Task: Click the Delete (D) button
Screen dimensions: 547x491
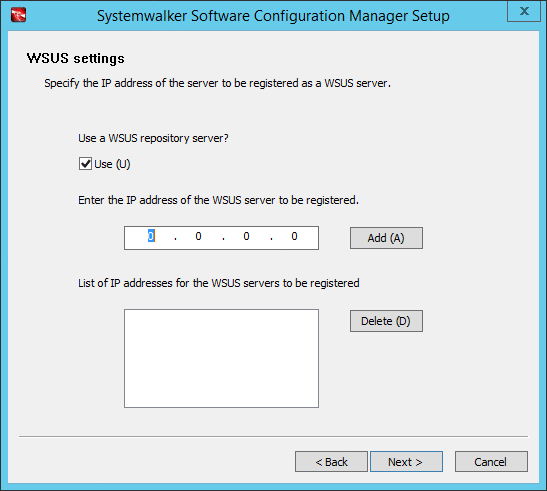Action: pos(386,321)
